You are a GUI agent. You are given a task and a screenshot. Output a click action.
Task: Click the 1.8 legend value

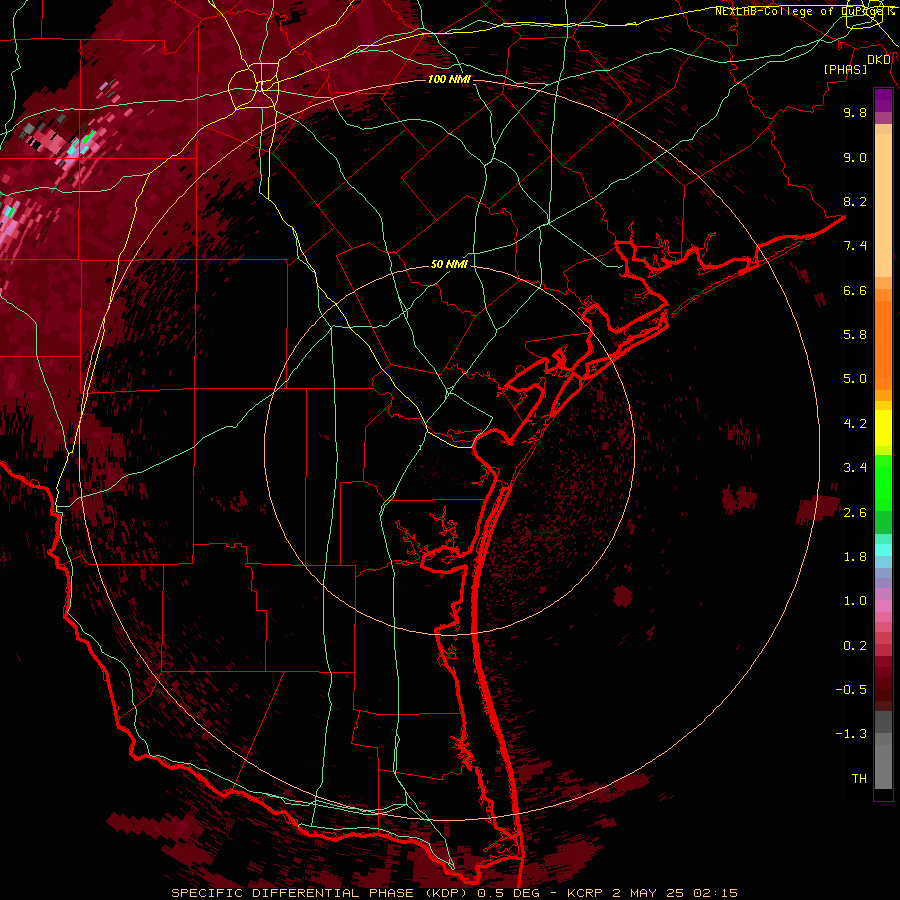[855, 557]
